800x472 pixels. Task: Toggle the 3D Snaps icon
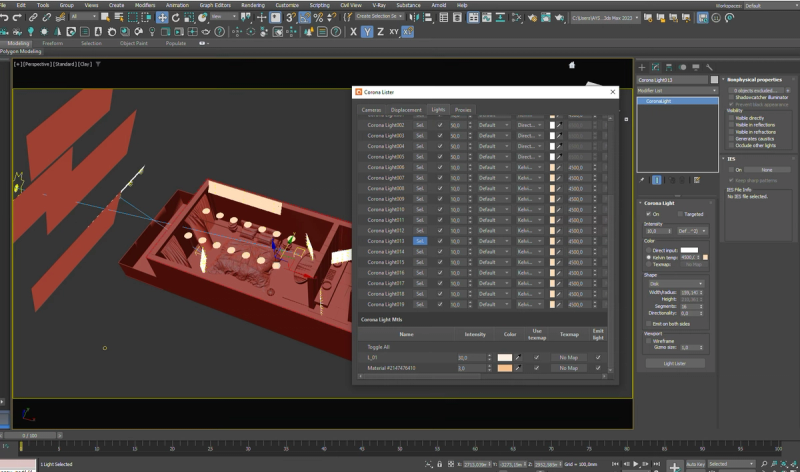291,18
